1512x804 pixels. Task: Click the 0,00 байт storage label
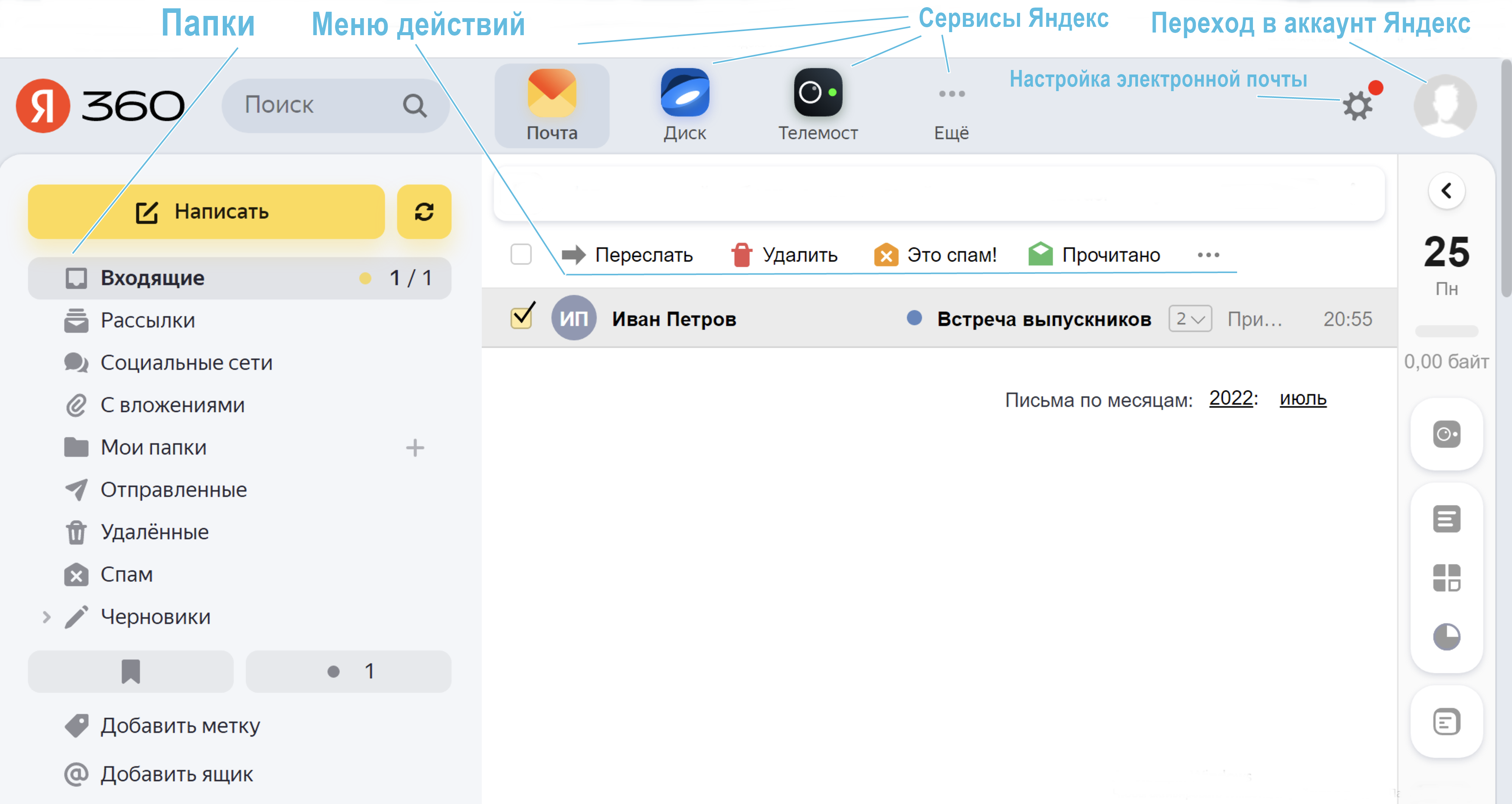[1446, 362]
